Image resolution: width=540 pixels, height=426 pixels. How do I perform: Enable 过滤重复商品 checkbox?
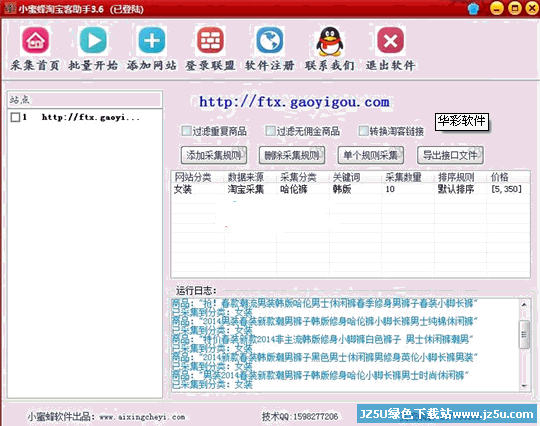pyautogui.click(x=186, y=131)
